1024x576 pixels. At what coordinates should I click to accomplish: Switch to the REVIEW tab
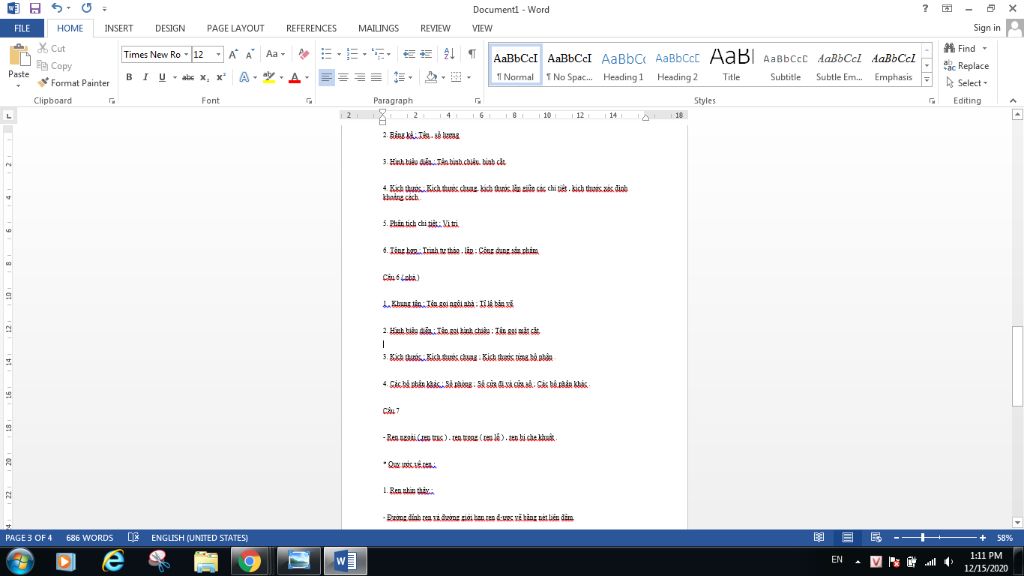pos(435,28)
